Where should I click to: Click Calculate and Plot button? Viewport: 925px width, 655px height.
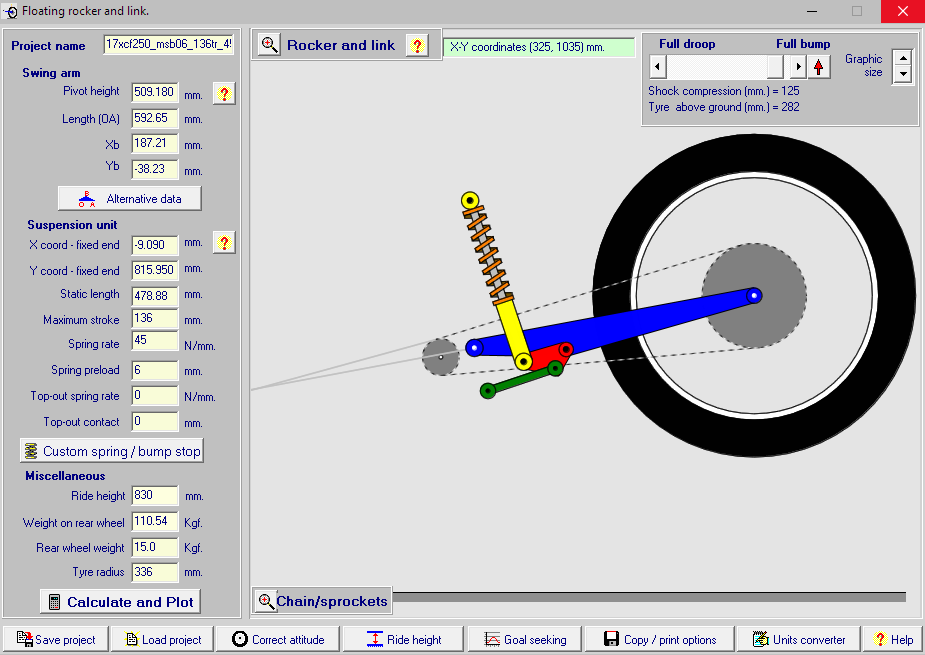(120, 602)
